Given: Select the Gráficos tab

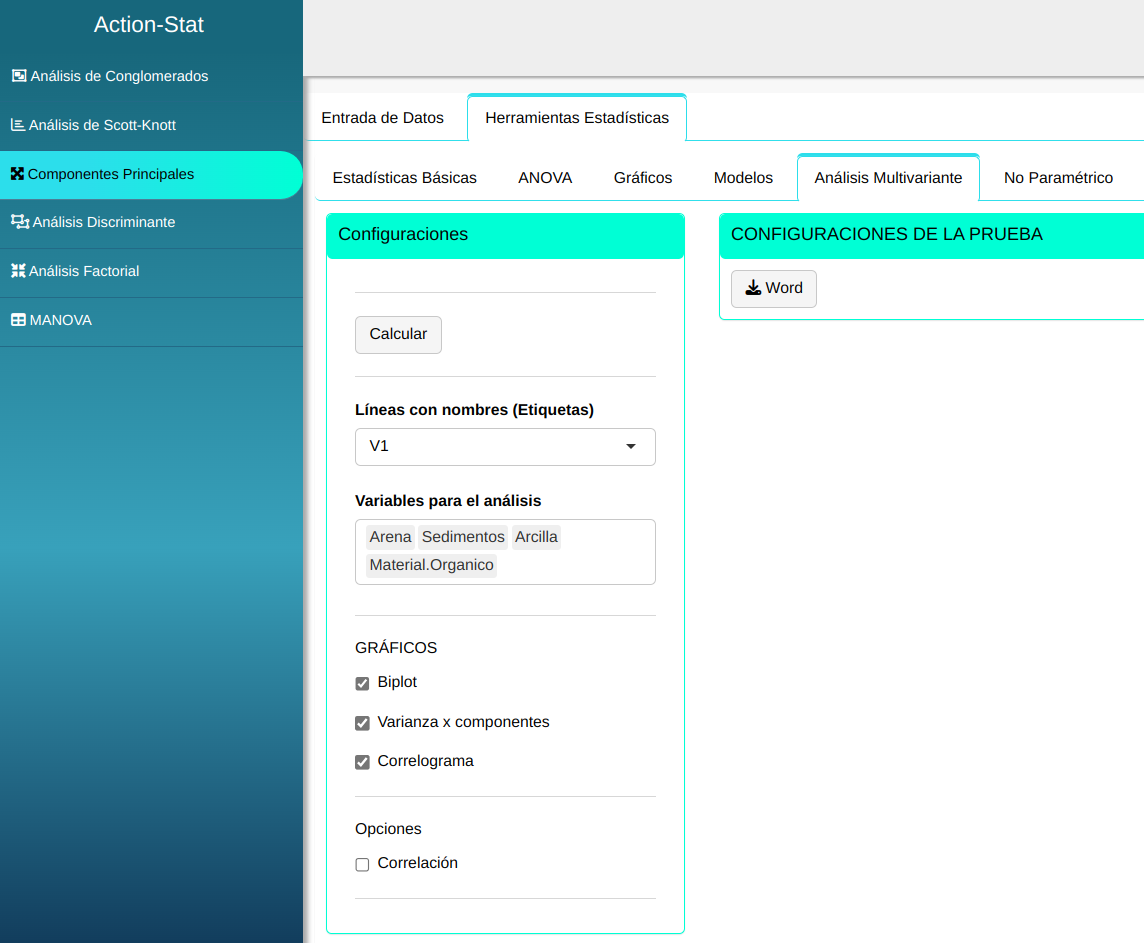Looking at the screenshot, I should point(642,178).
